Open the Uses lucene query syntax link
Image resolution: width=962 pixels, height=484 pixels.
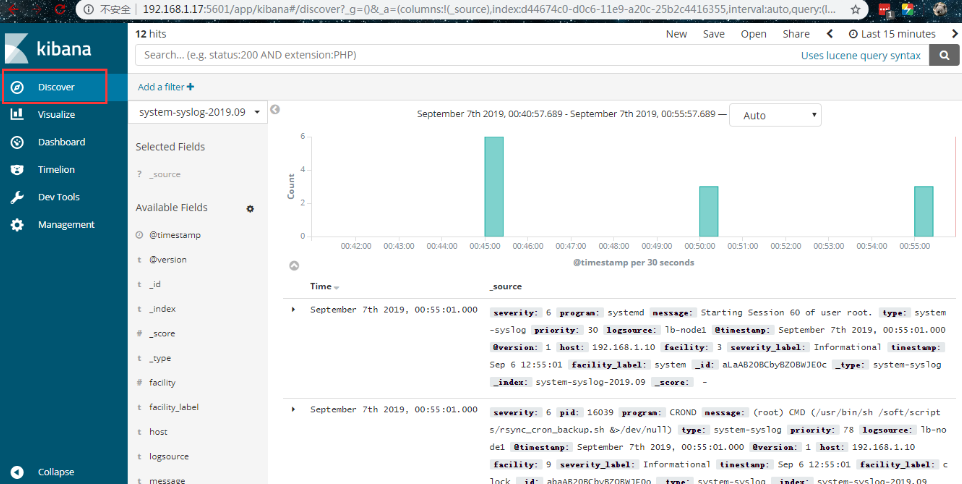tap(861, 56)
